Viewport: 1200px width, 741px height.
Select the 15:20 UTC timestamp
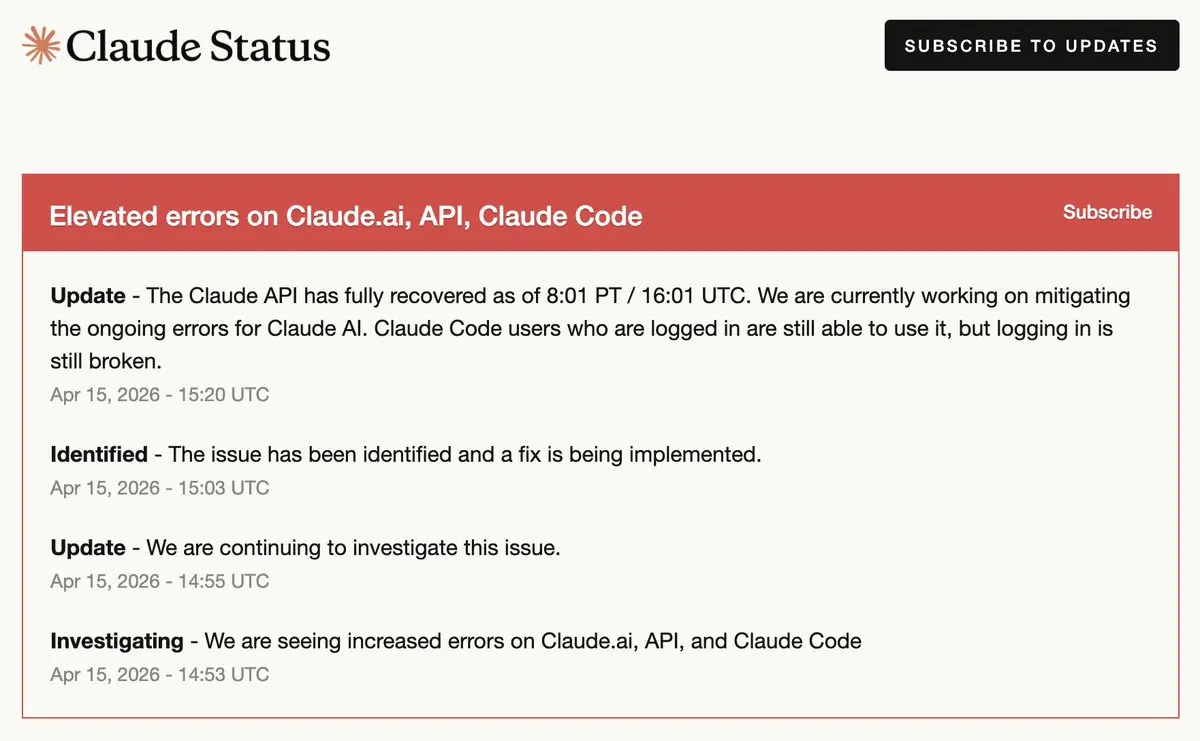[160, 394]
